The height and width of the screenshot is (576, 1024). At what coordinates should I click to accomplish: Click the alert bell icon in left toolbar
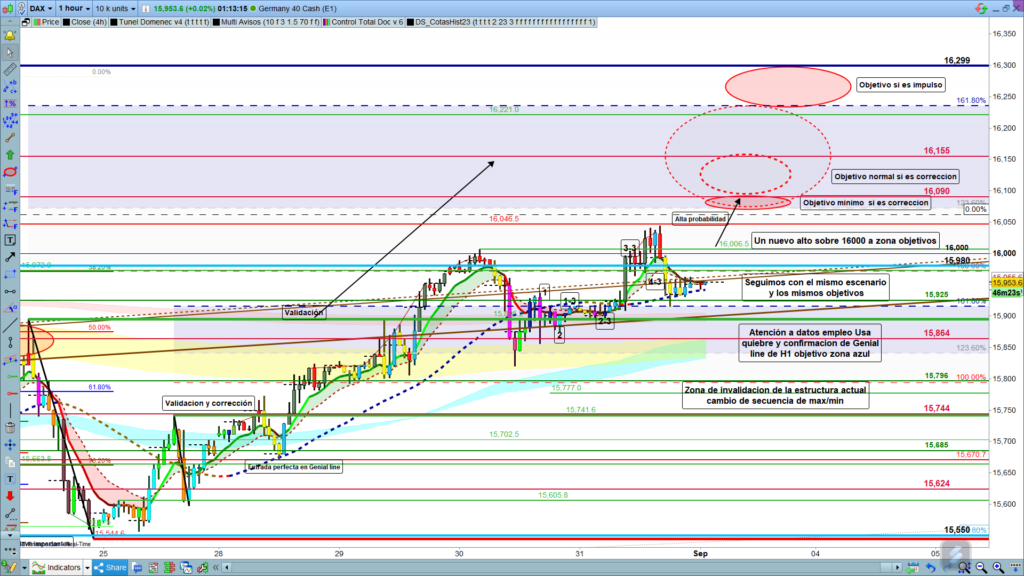point(10,34)
